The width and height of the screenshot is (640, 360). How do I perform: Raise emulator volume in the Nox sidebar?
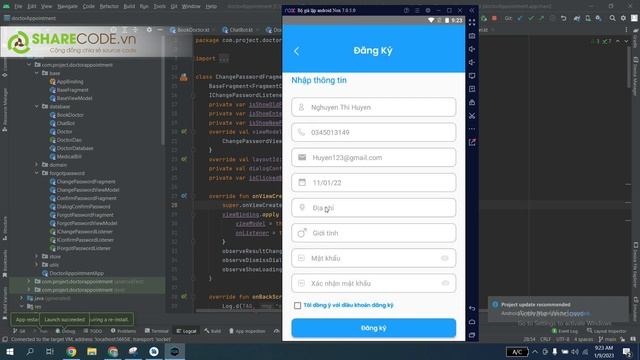(472, 49)
